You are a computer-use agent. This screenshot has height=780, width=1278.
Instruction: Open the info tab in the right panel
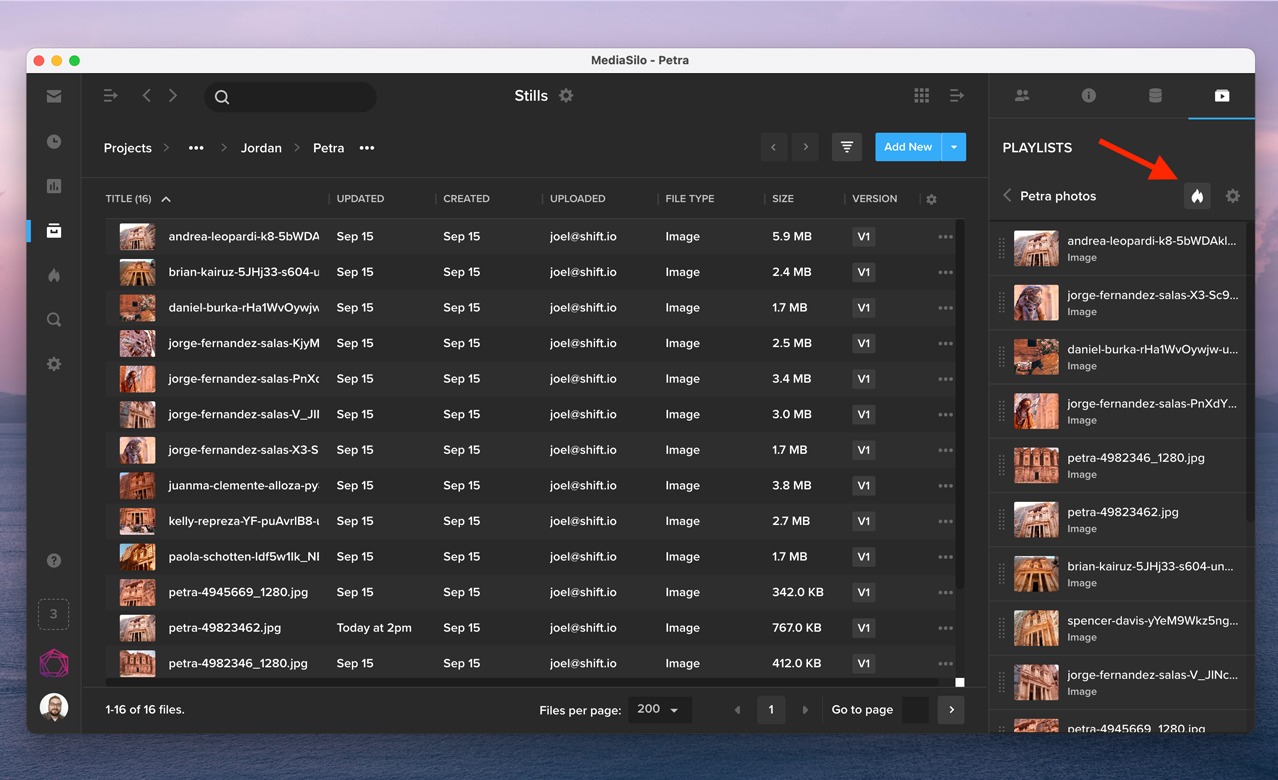1088,96
